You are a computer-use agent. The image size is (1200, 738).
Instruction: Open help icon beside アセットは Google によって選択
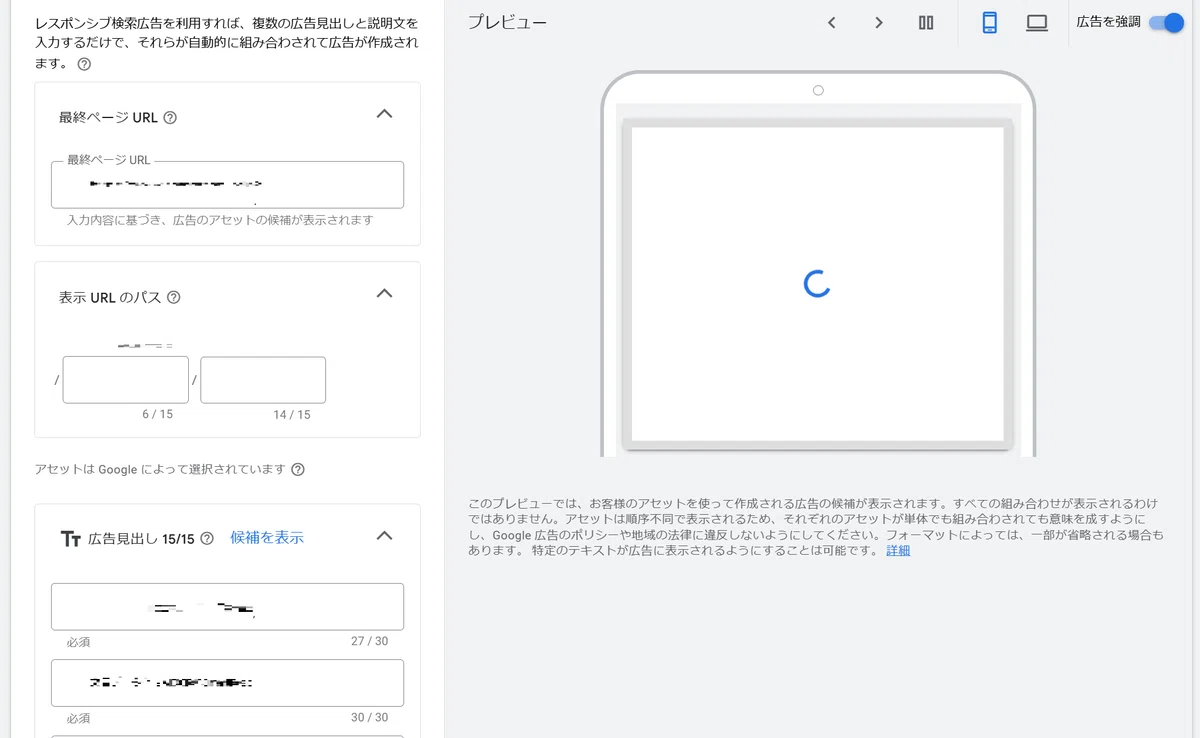click(298, 469)
